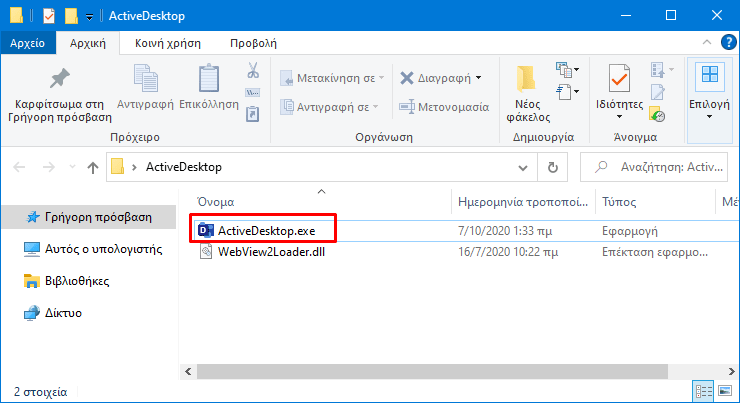Image resolution: width=740 pixels, height=403 pixels.
Task: Open Δίκτυο in navigation pane
Action: (53, 313)
